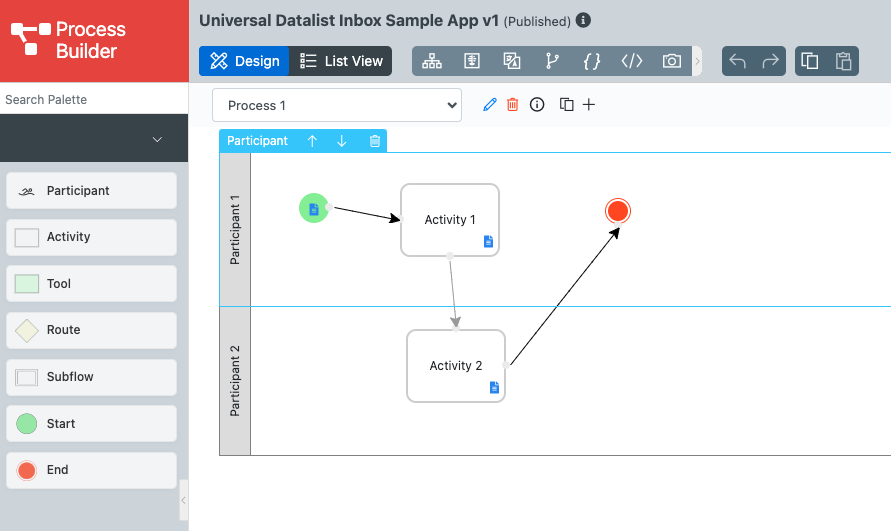Viewport: 891px width, 531px height.
Task: Open the curly braces JSON definition icon
Action: (592, 61)
